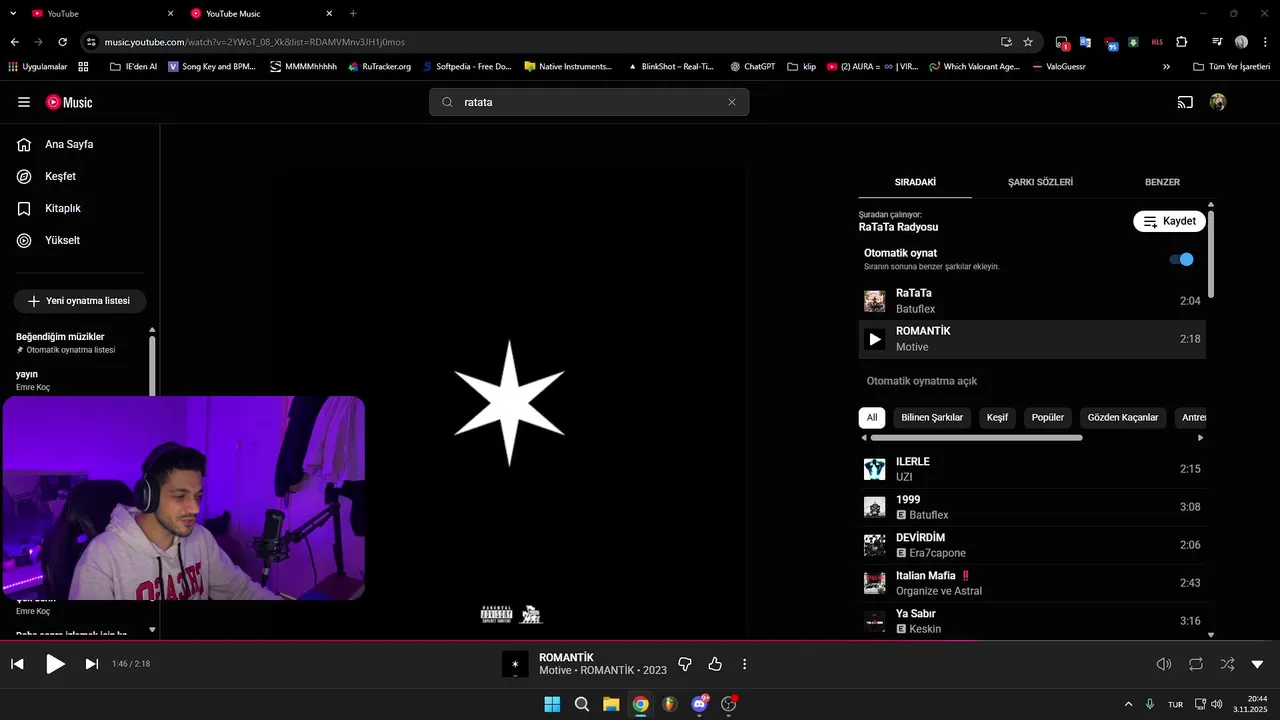Click the chip scrollbar left arrow

(x=864, y=438)
